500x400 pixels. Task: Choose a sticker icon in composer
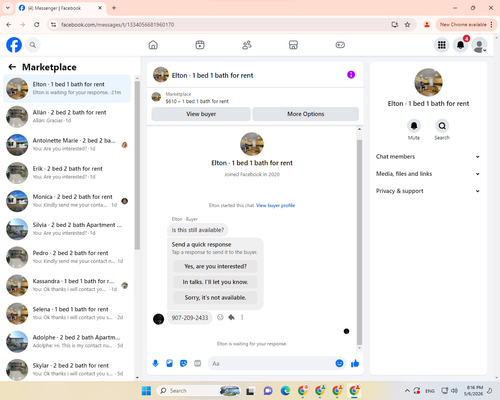(x=183, y=363)
